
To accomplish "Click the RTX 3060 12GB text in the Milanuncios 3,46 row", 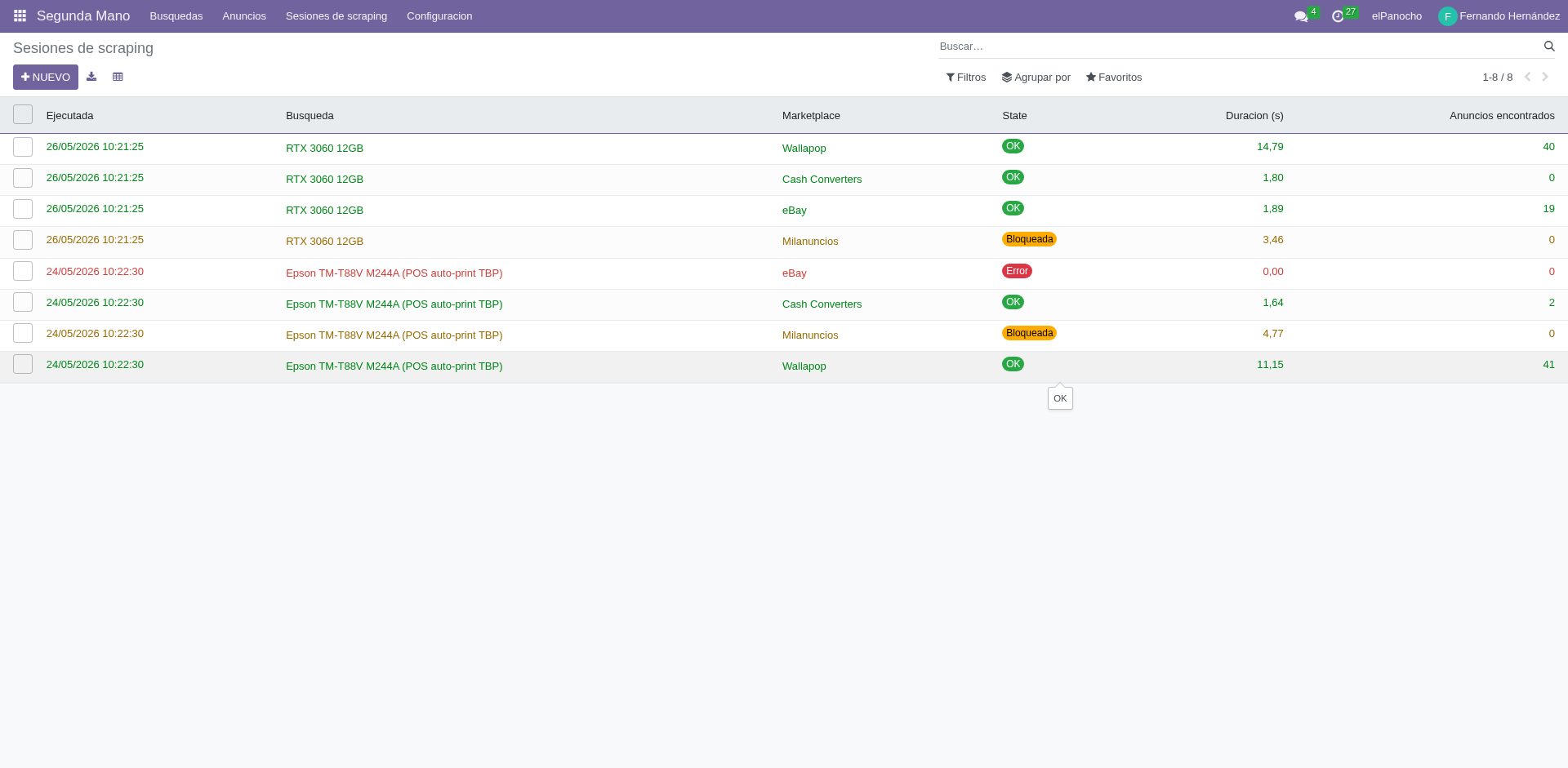I will point(324,242).
